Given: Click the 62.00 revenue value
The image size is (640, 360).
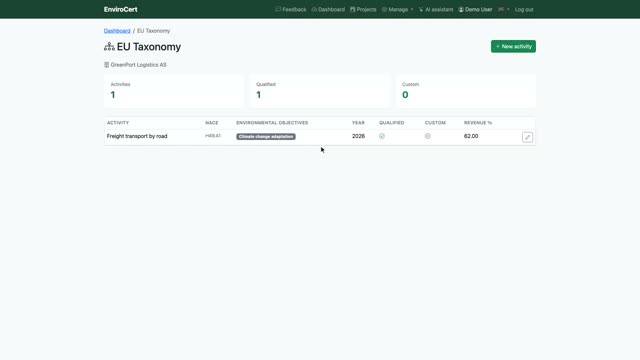Looking at the screenshot, I should tap(471, 136).
